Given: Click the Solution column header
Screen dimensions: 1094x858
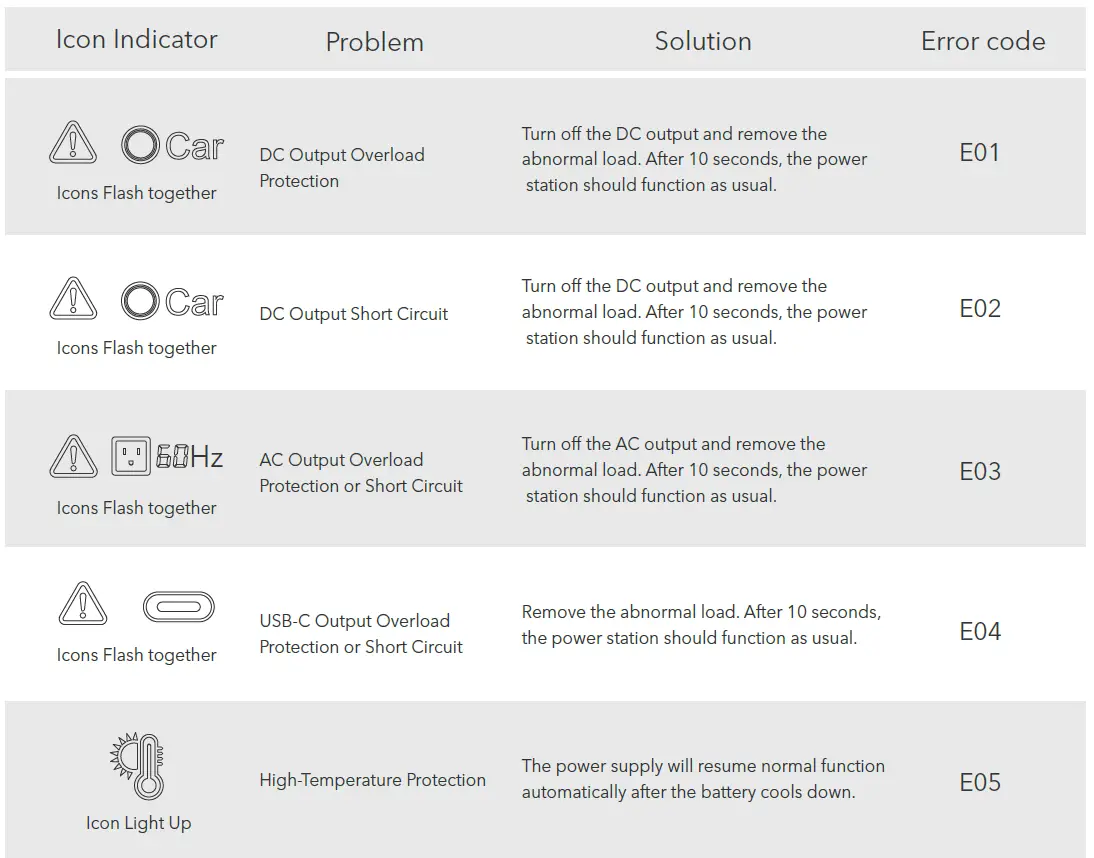Looking at the screenshot, I should pos(702,41).
